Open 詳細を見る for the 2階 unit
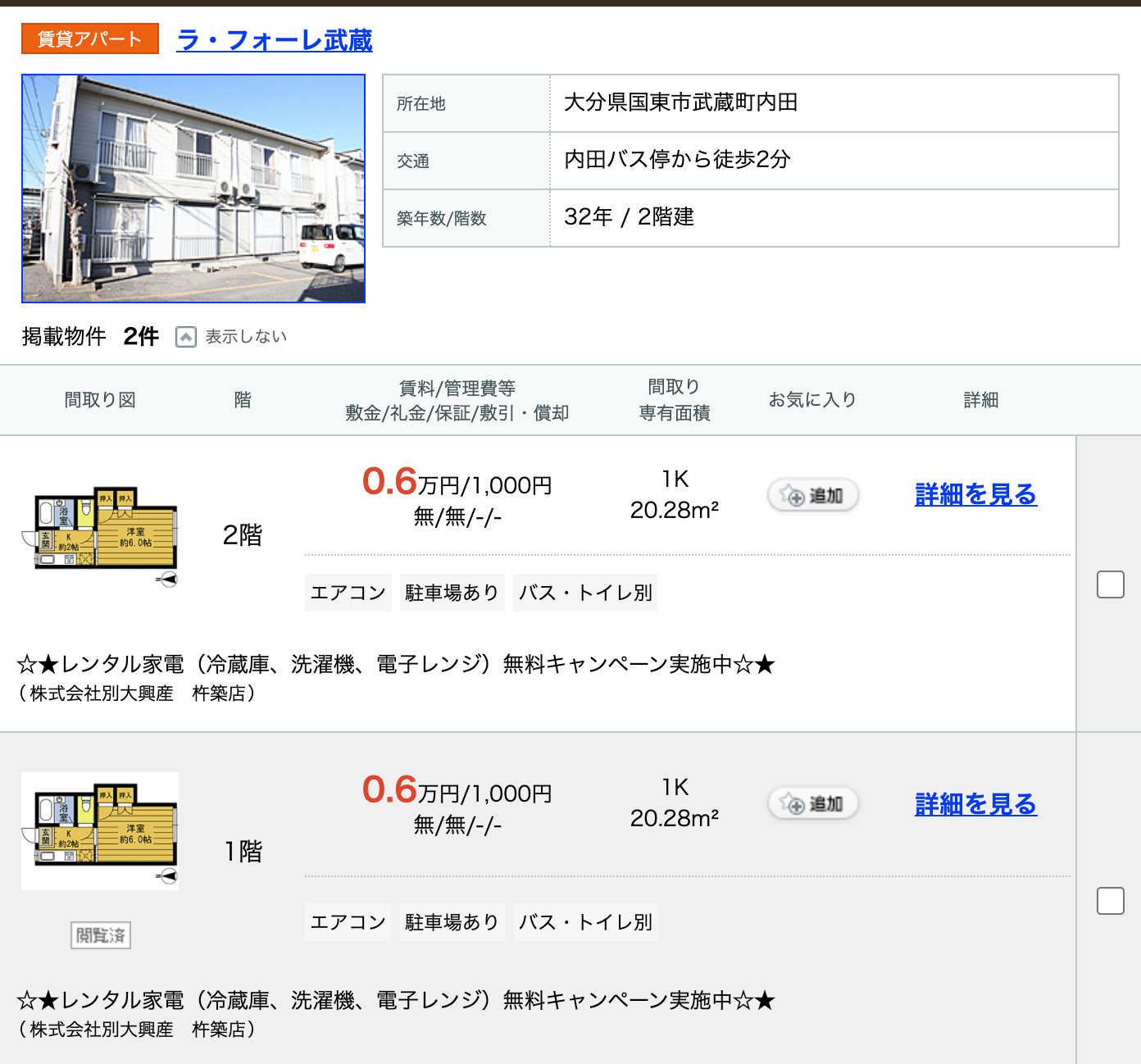The image size is (1141, 1064). (975, 495)
